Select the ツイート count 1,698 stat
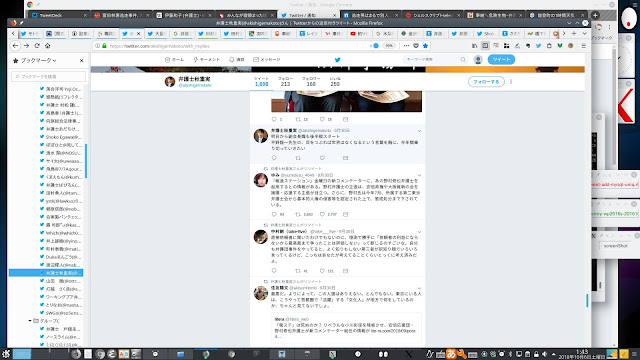Viewport: 640px width, 360px height. tap(262, 82)
